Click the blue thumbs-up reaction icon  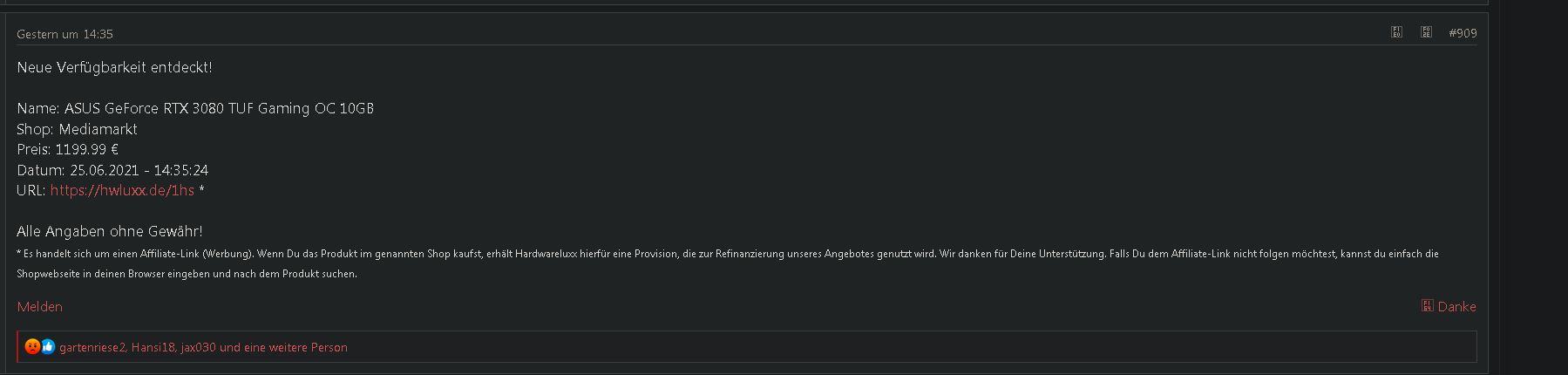48,347
